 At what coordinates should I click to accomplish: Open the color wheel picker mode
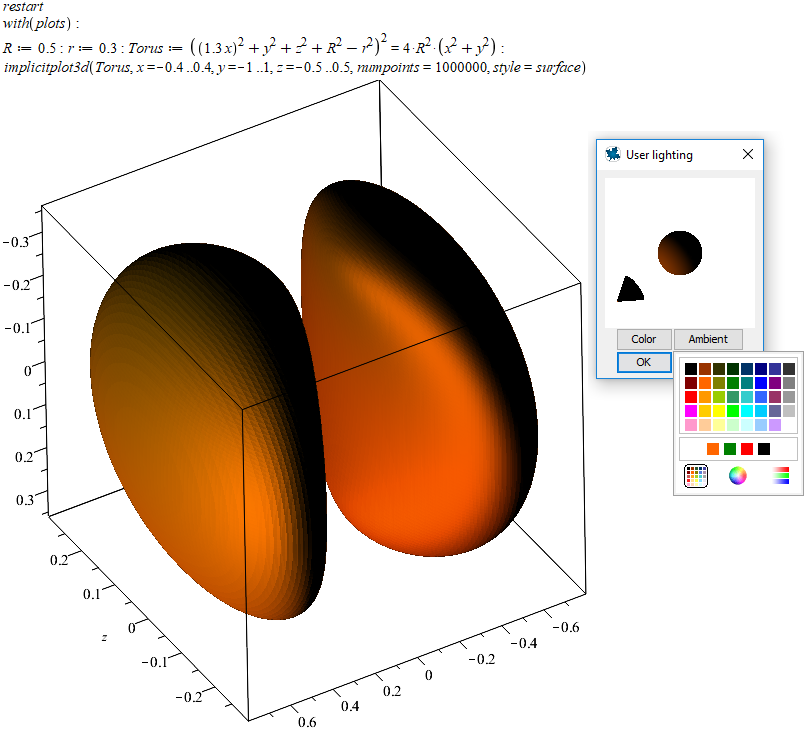(738, 475)
